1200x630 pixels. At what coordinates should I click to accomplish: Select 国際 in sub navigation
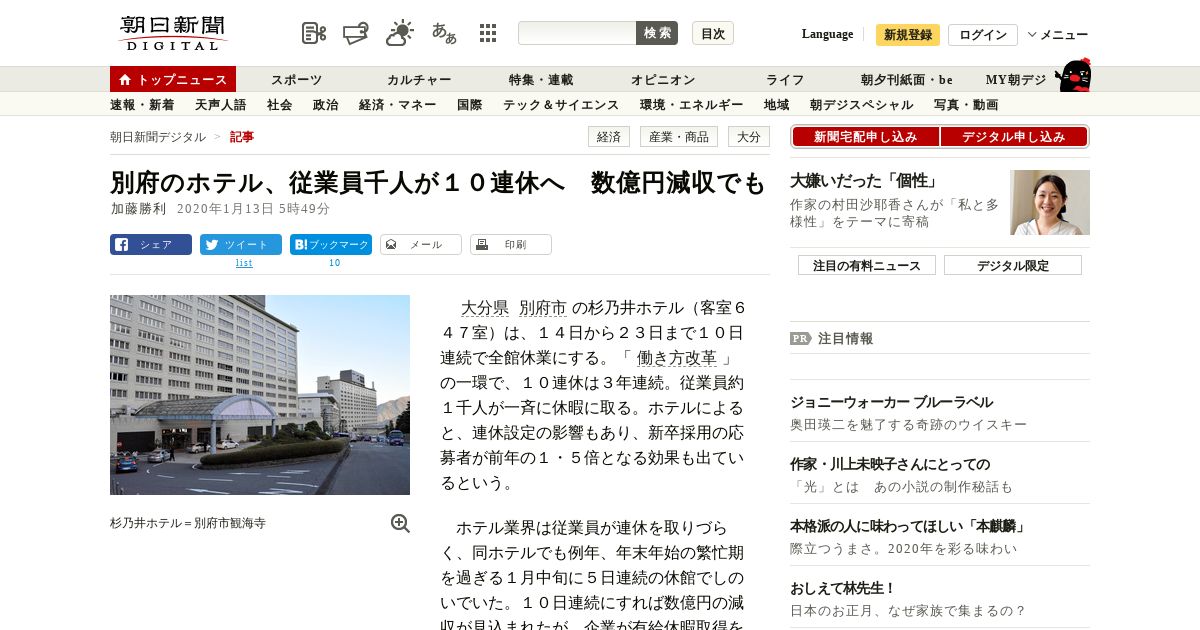click(469, 104)
